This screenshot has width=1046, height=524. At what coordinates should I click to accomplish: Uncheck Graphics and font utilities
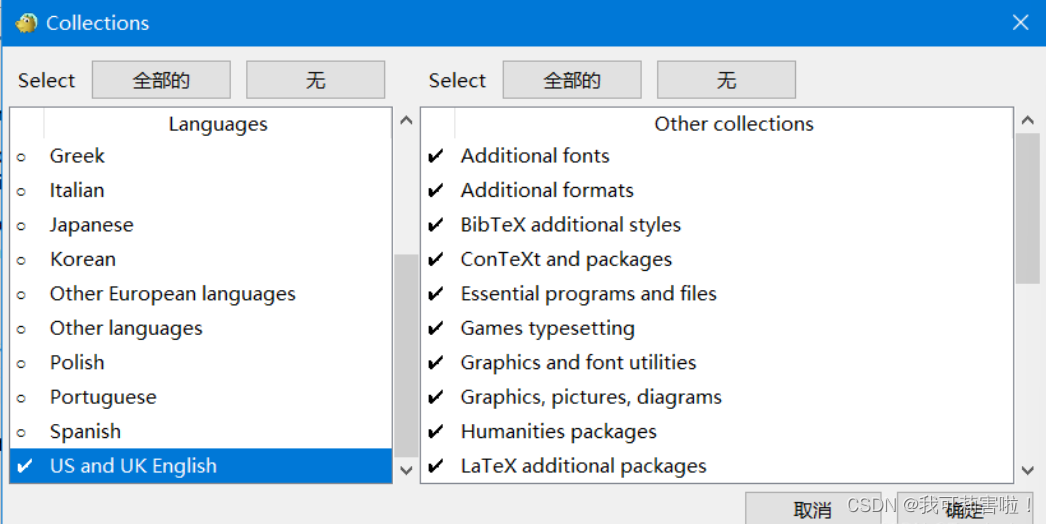[436, 363]
